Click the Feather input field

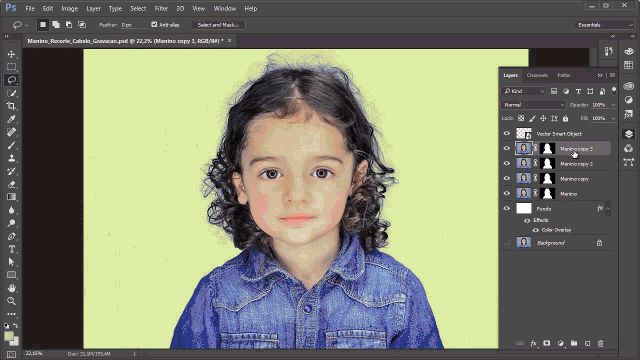133,25
